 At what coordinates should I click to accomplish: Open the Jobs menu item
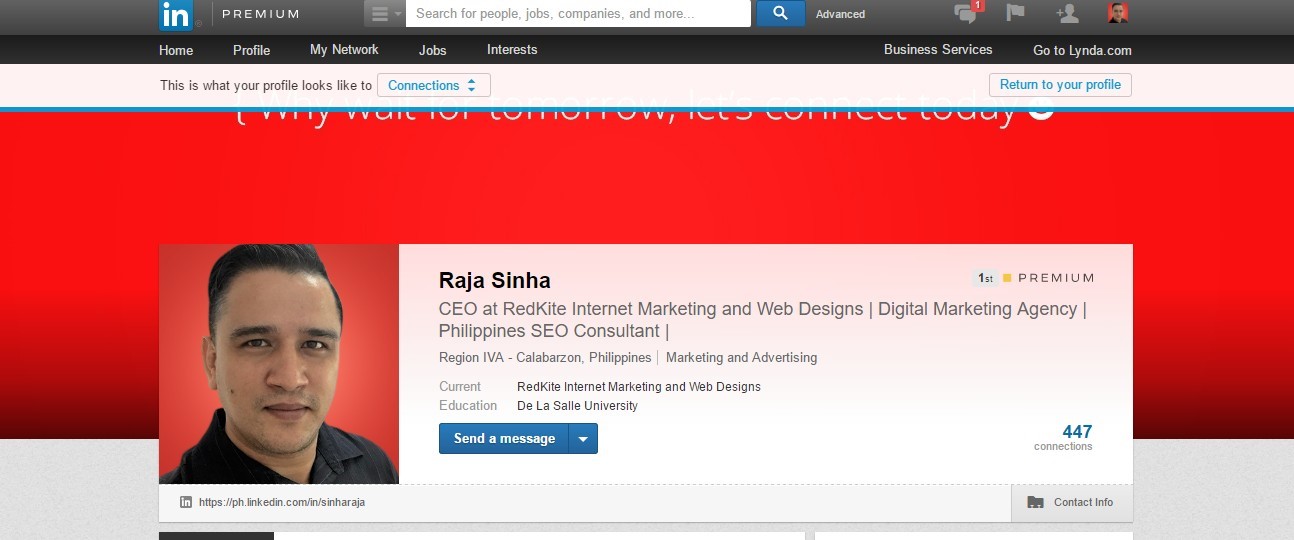(x=432, y=50)
